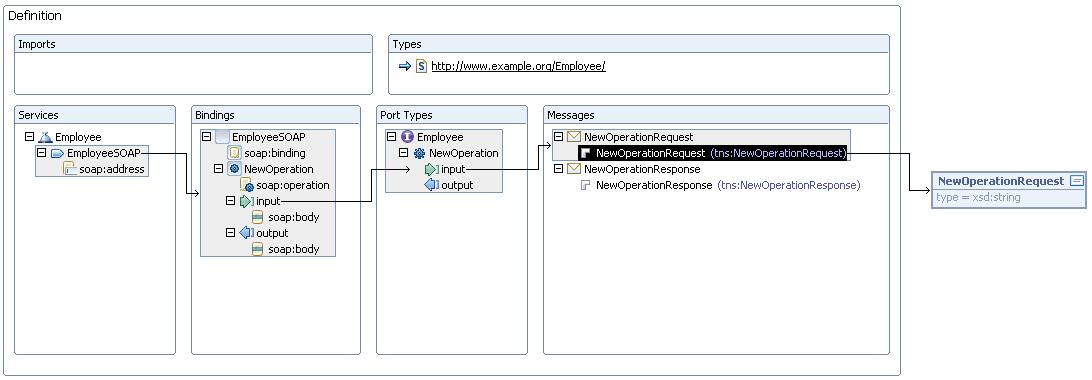Viewport: 1092px width, 380px height.
Task: Select the NewOperationRequest message name
Action: tap(639, 137)
